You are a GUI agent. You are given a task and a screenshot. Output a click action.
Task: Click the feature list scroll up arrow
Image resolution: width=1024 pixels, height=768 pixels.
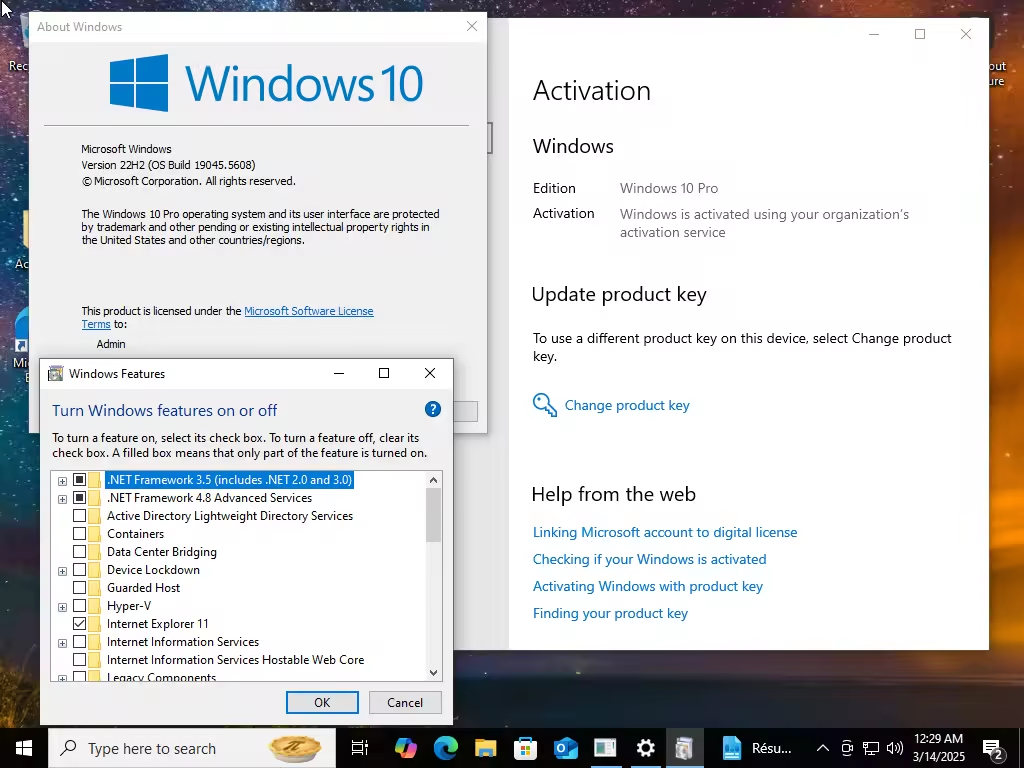click(x=434, y=480)
